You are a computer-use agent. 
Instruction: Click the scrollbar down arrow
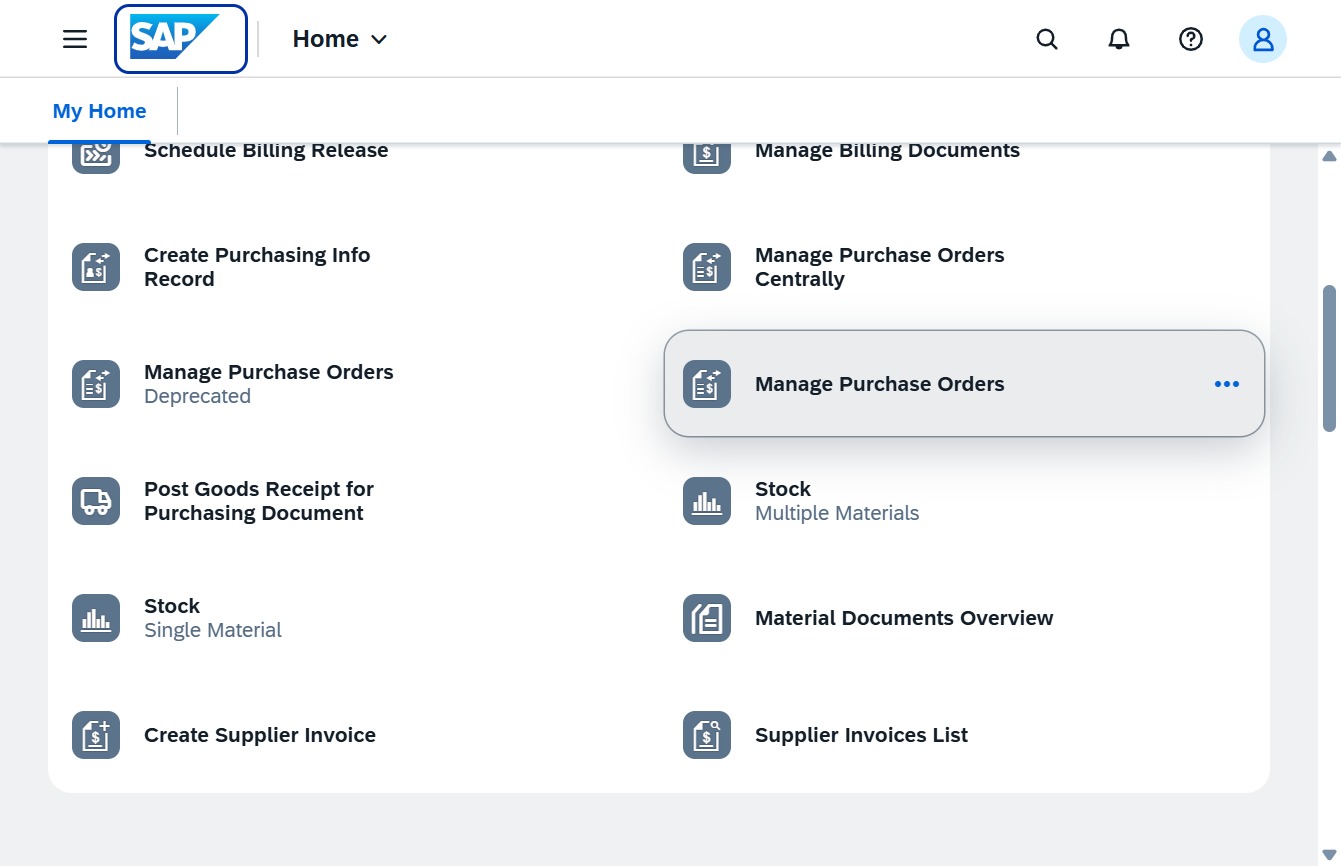(x=1329, y=854)
